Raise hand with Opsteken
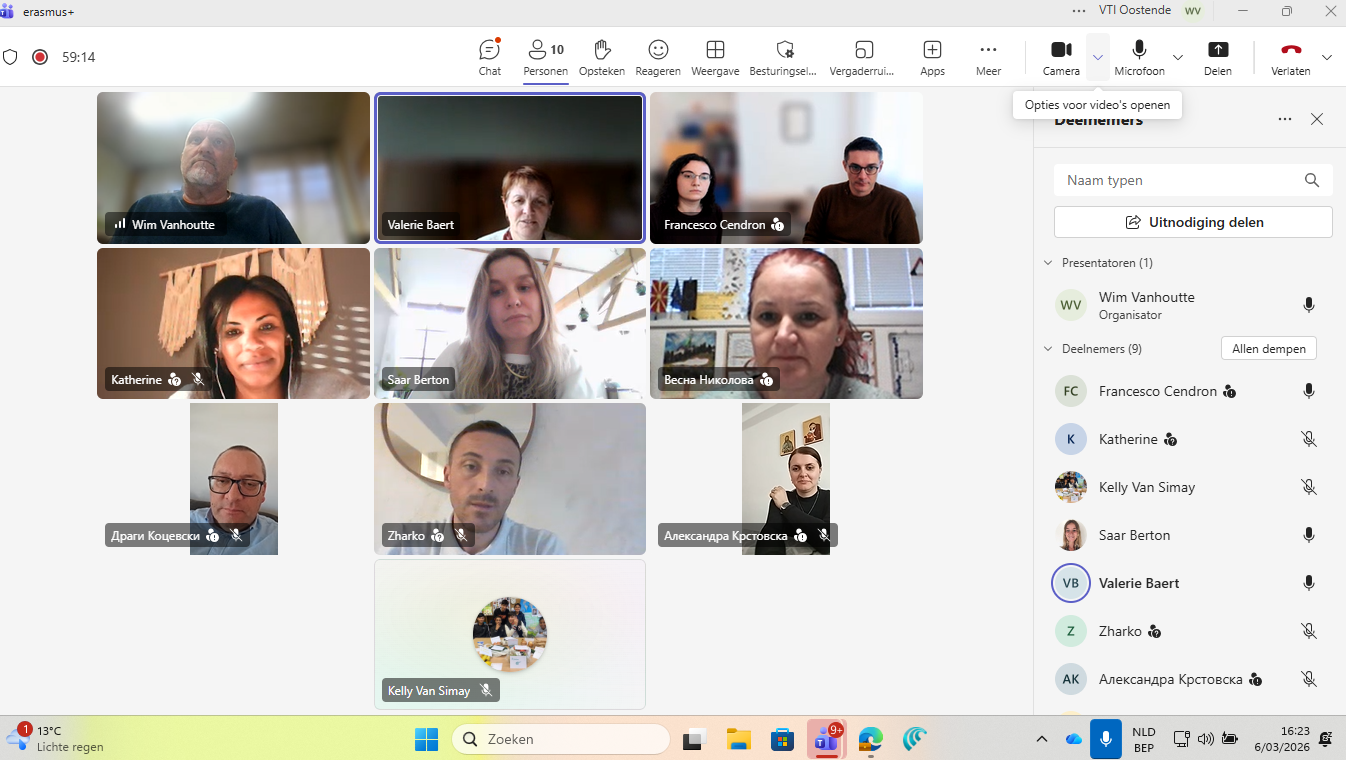The width and height of the screenshot is (1346, 760). point(601,57)
